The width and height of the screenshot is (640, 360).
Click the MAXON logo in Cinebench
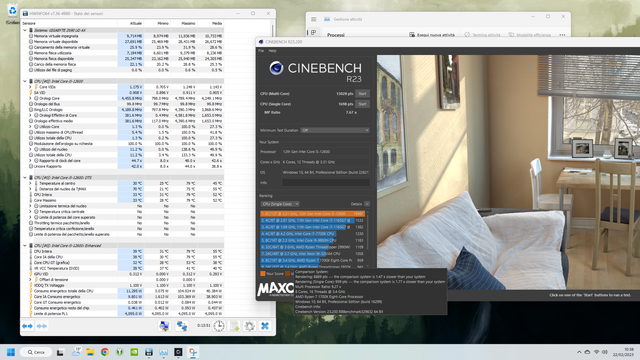click(275, 289)
